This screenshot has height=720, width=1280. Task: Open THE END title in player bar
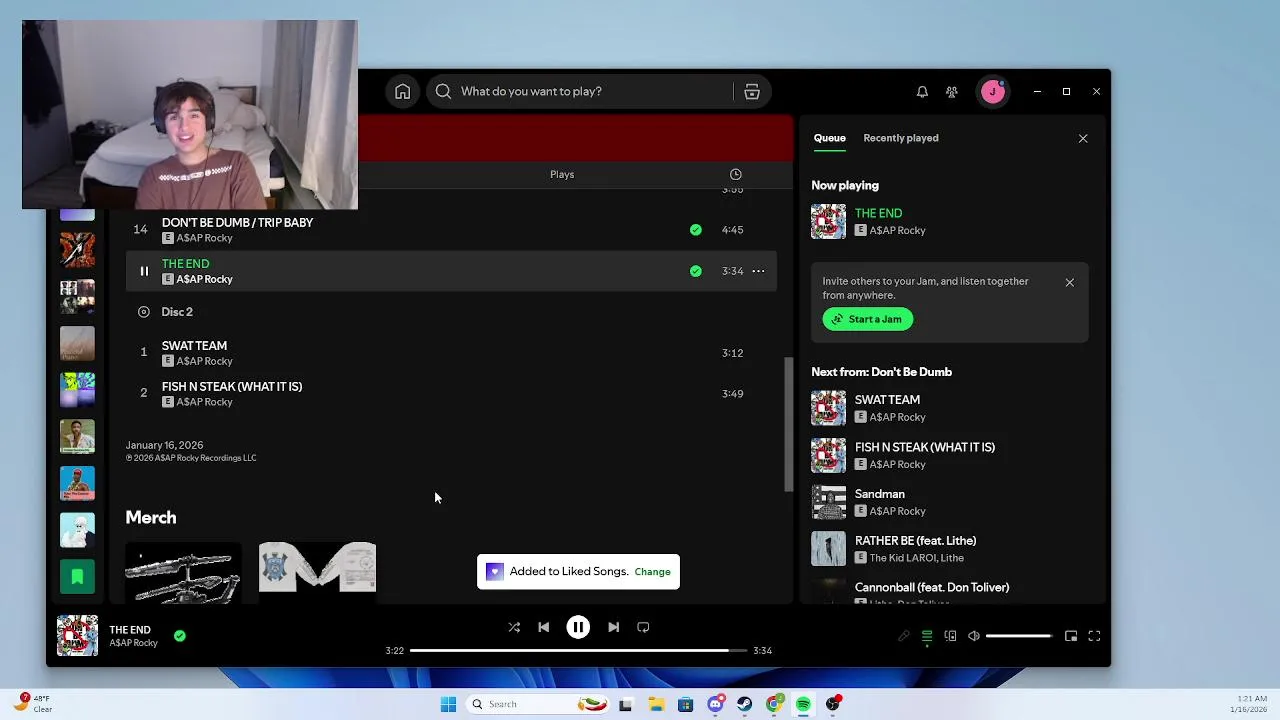click(130, 629)
